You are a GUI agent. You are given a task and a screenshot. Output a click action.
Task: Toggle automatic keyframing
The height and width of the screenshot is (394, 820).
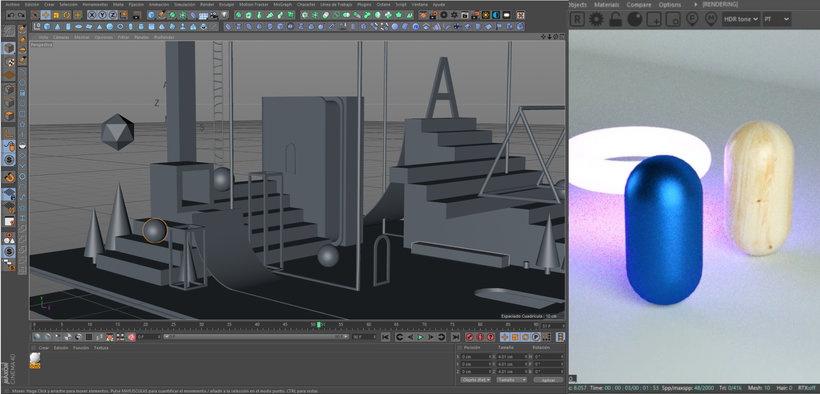(480, 337)
